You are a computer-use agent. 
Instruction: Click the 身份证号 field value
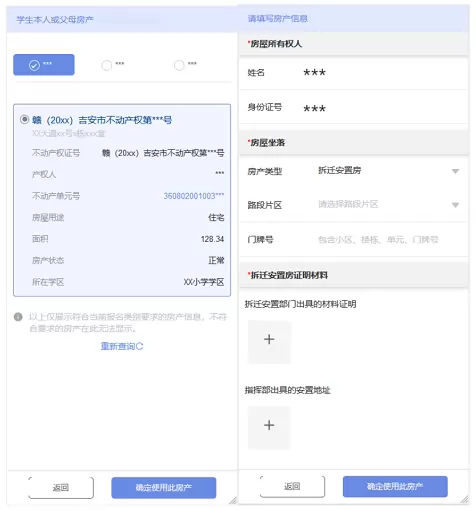[x=314, y=108]
